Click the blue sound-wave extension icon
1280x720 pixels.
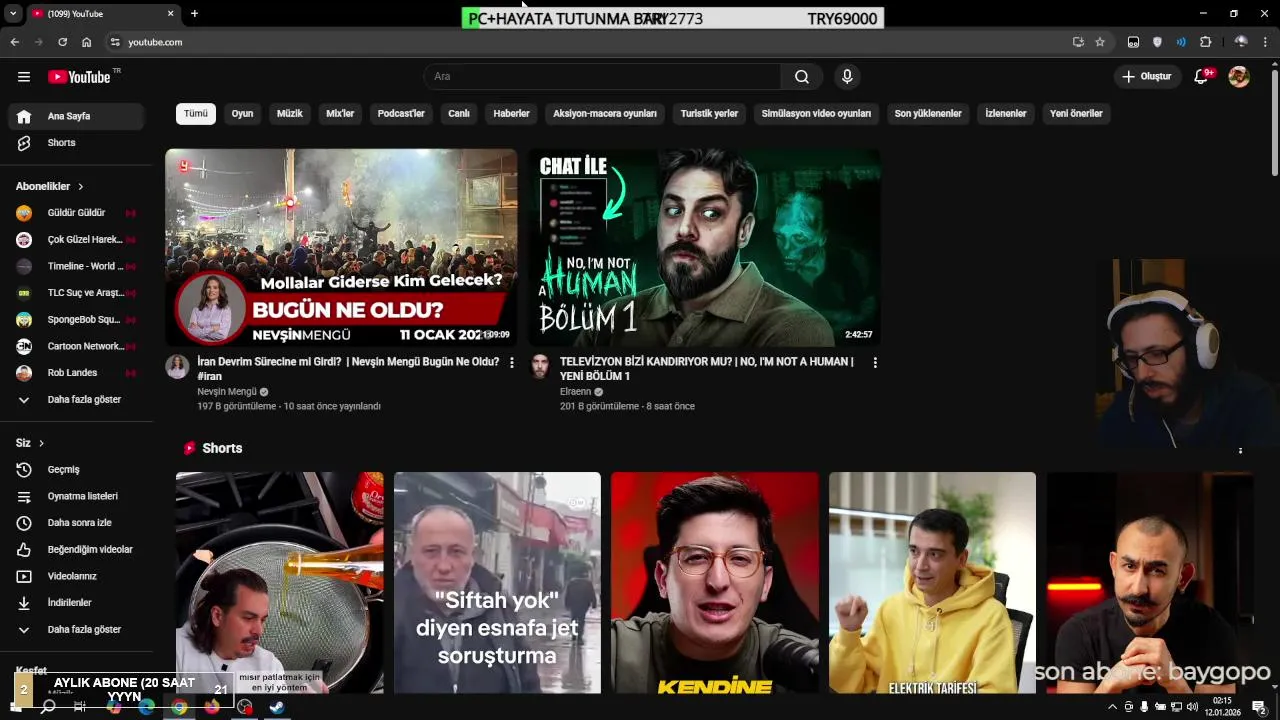[x=1181, y=42]
